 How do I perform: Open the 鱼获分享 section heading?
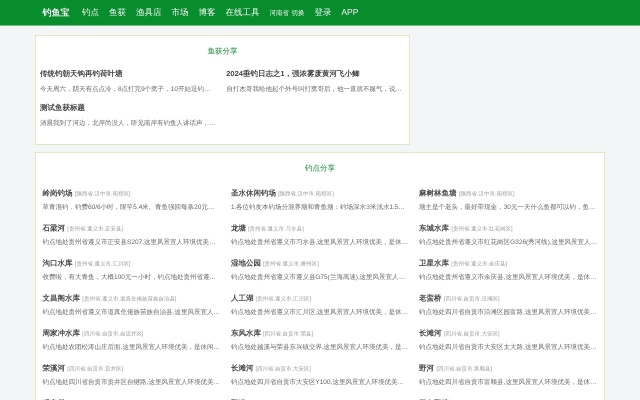pos(222,50)
